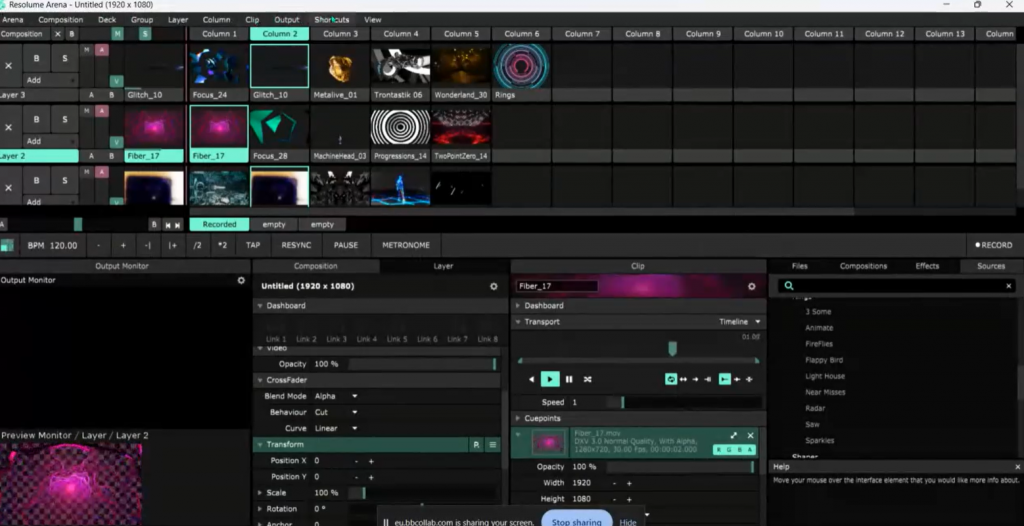
Task: Eject Layer 2 with its X button
Action: point(8,127)
